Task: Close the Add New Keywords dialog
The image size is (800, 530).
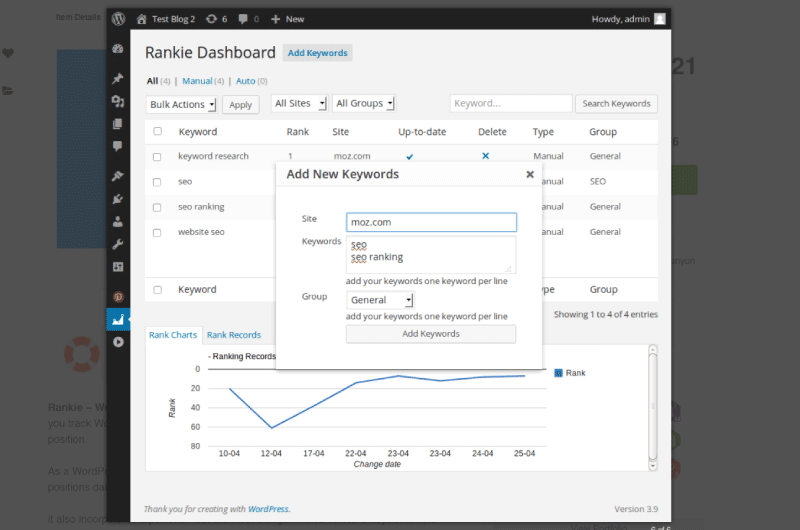Action: [530, 174]
